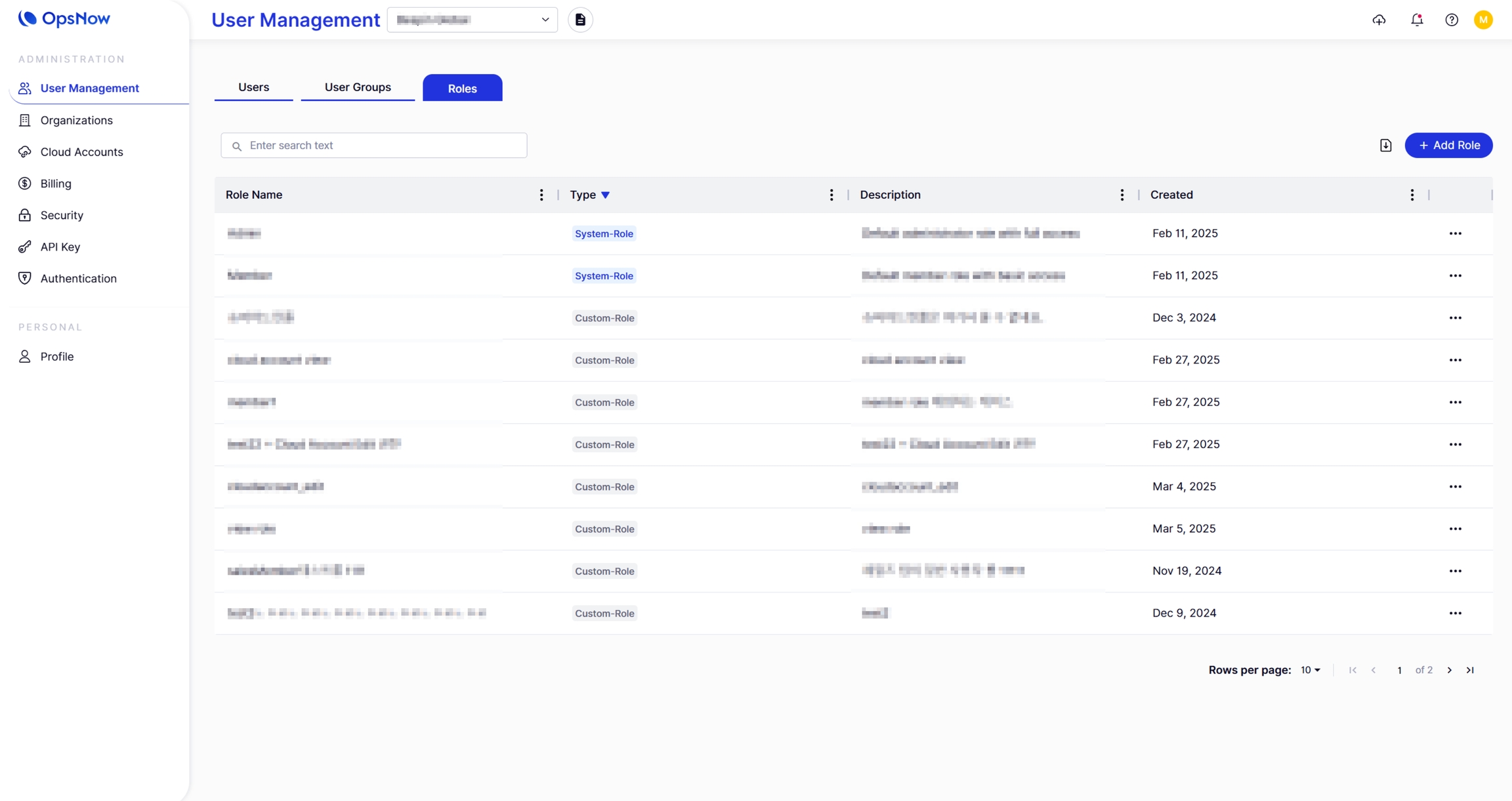Viewport: 1512px width, 801px height.
Task: Open Created column options menu
Action: (1412, 195)
